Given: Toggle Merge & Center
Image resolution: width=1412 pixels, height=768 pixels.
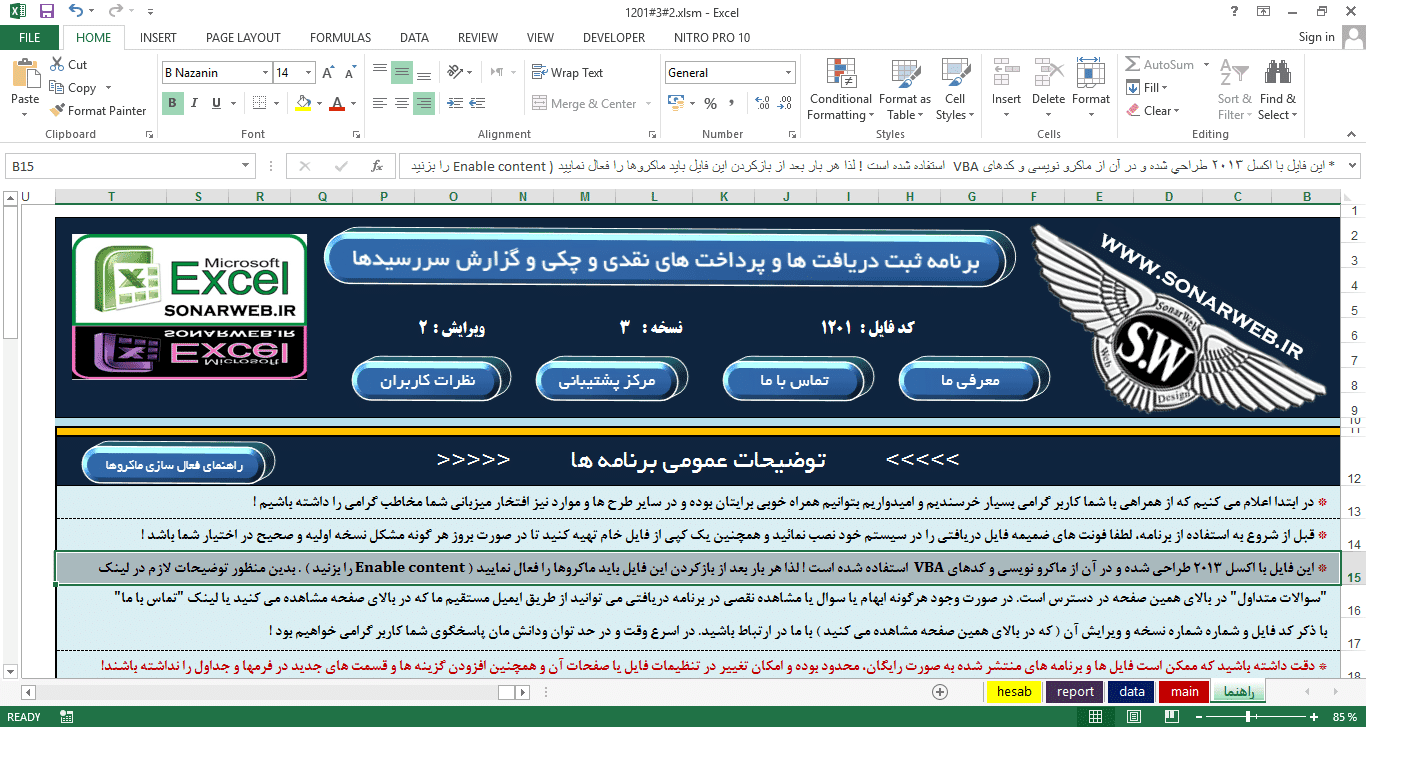Looking at the screenshot, I should [584, 103].
